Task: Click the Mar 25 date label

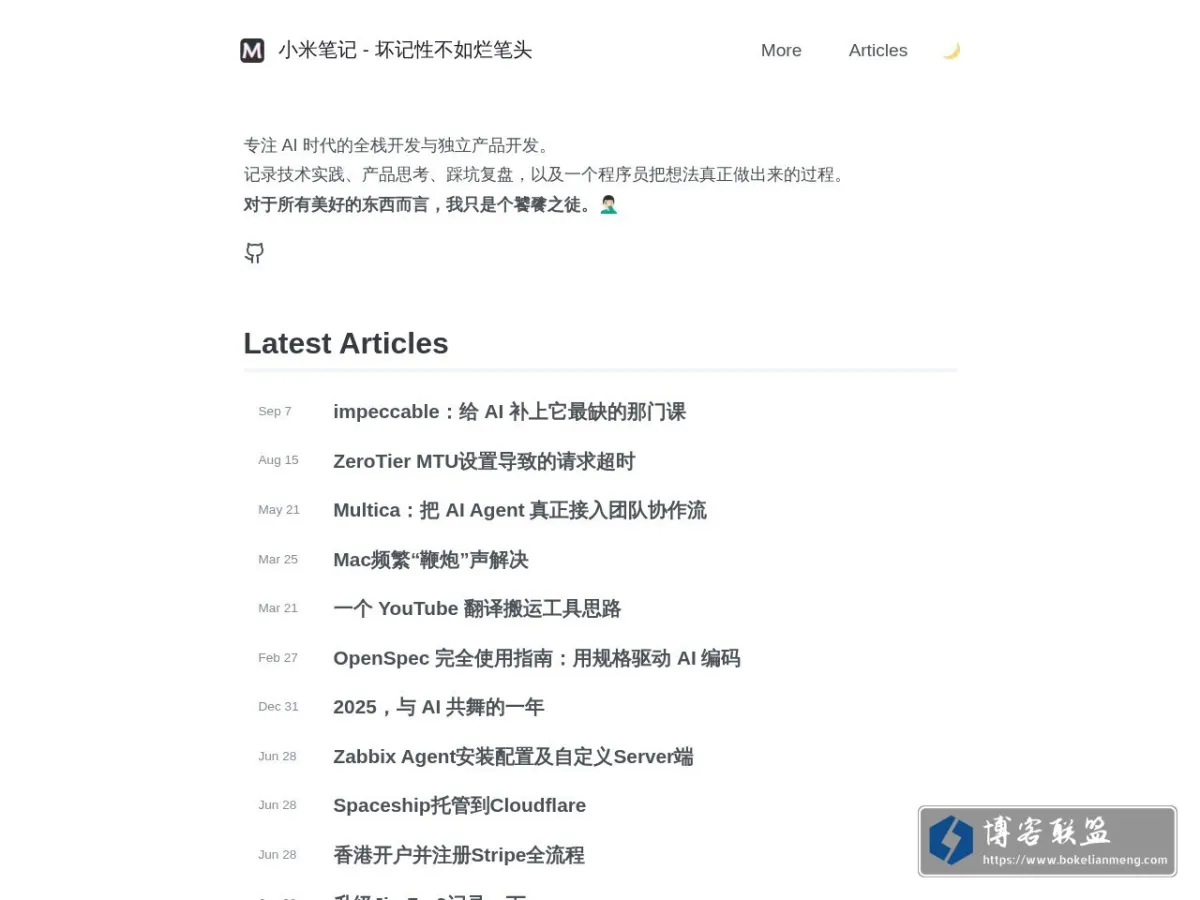Action: tap(278, 560)
